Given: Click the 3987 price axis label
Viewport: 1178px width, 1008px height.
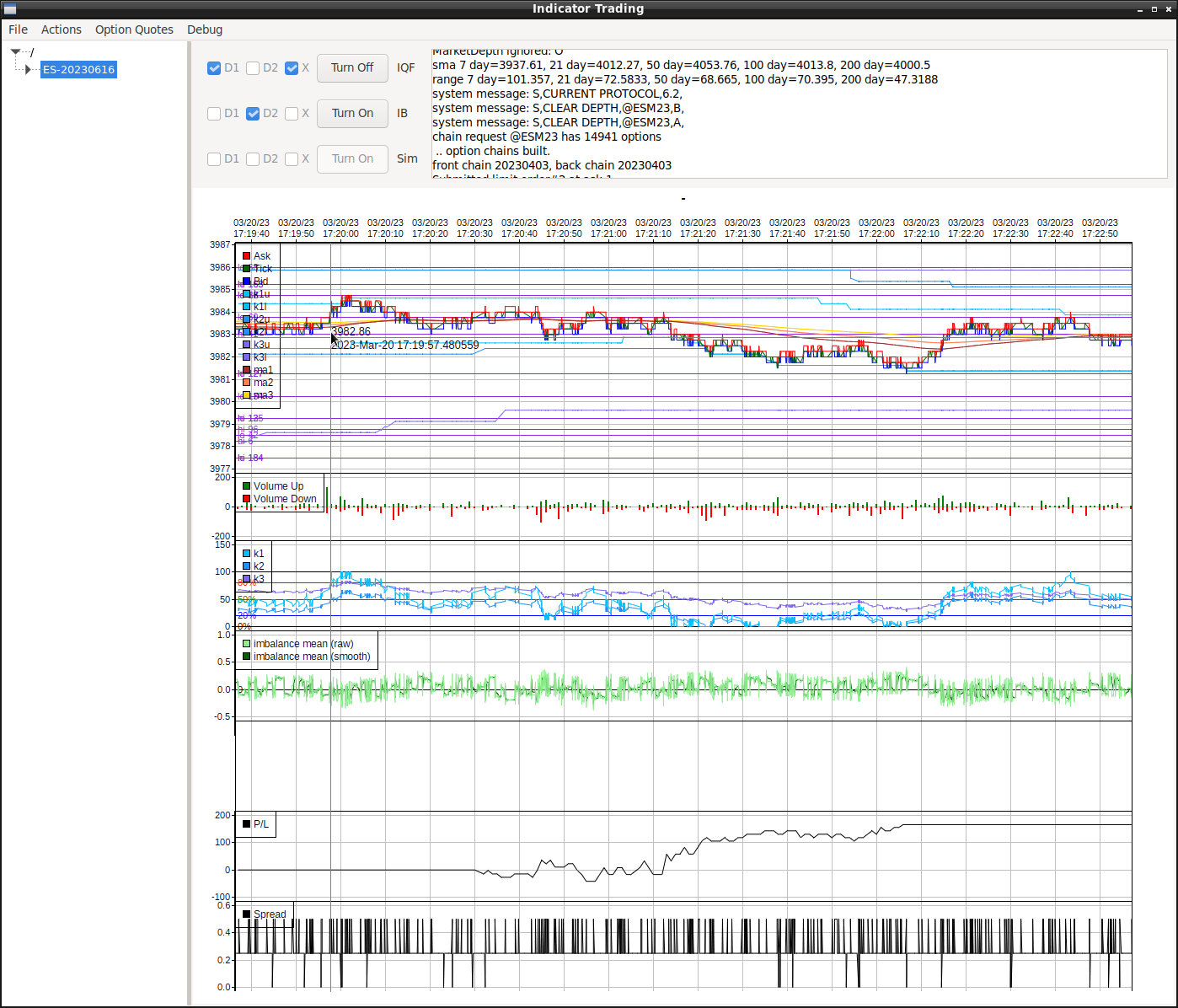Looking at the screenshot, I should point(220,244).
